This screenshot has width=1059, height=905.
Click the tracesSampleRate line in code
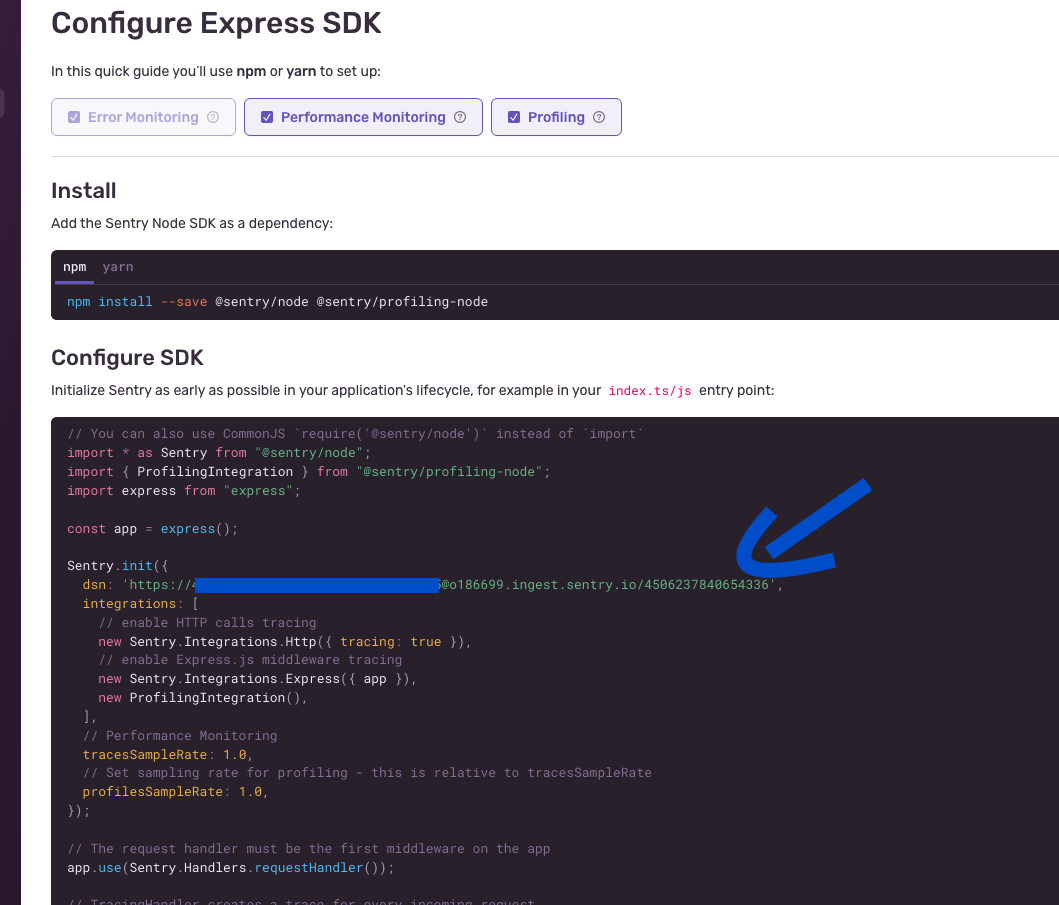pyautogui.click(x=167, y=754)
